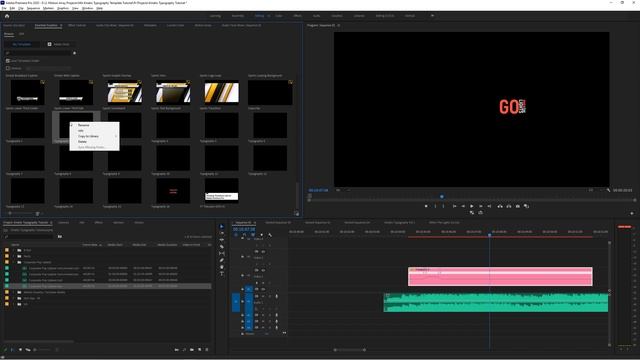The width and height of the screenshot is (640, 360).
Task: Open the Project panel tab menu
Action: click(x=51, y=222)
